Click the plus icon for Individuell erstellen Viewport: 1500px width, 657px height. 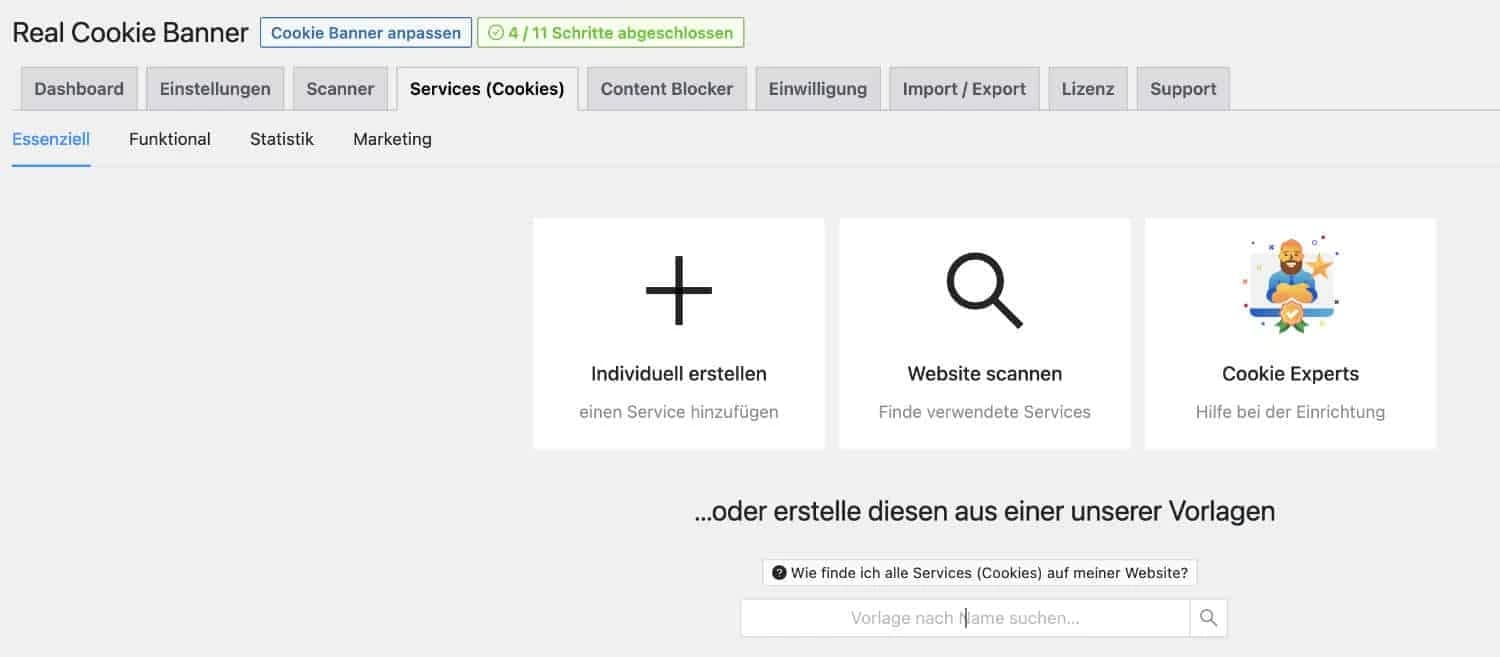[x=679, y=291]
